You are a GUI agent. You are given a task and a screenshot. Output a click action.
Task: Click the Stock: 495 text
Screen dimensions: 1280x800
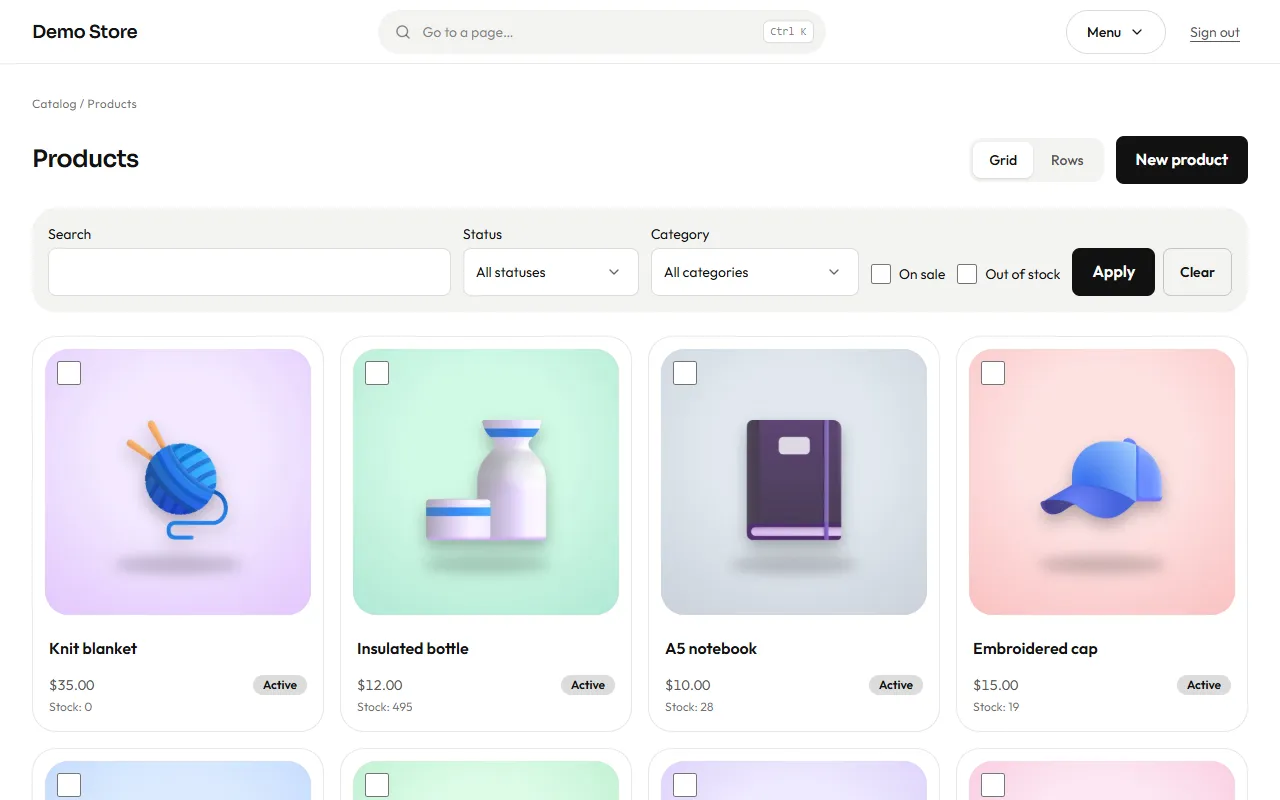[385, 707]
